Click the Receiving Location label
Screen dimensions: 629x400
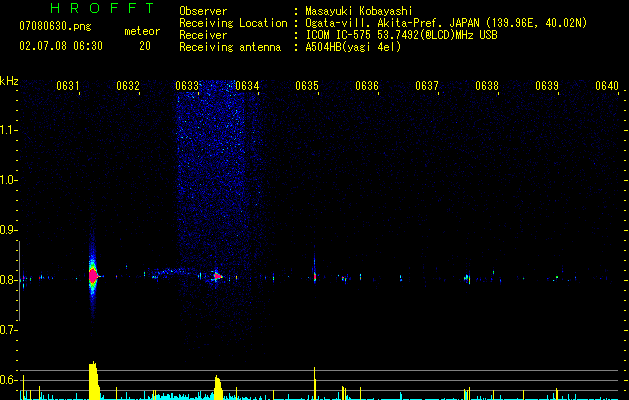click(233, 23)
